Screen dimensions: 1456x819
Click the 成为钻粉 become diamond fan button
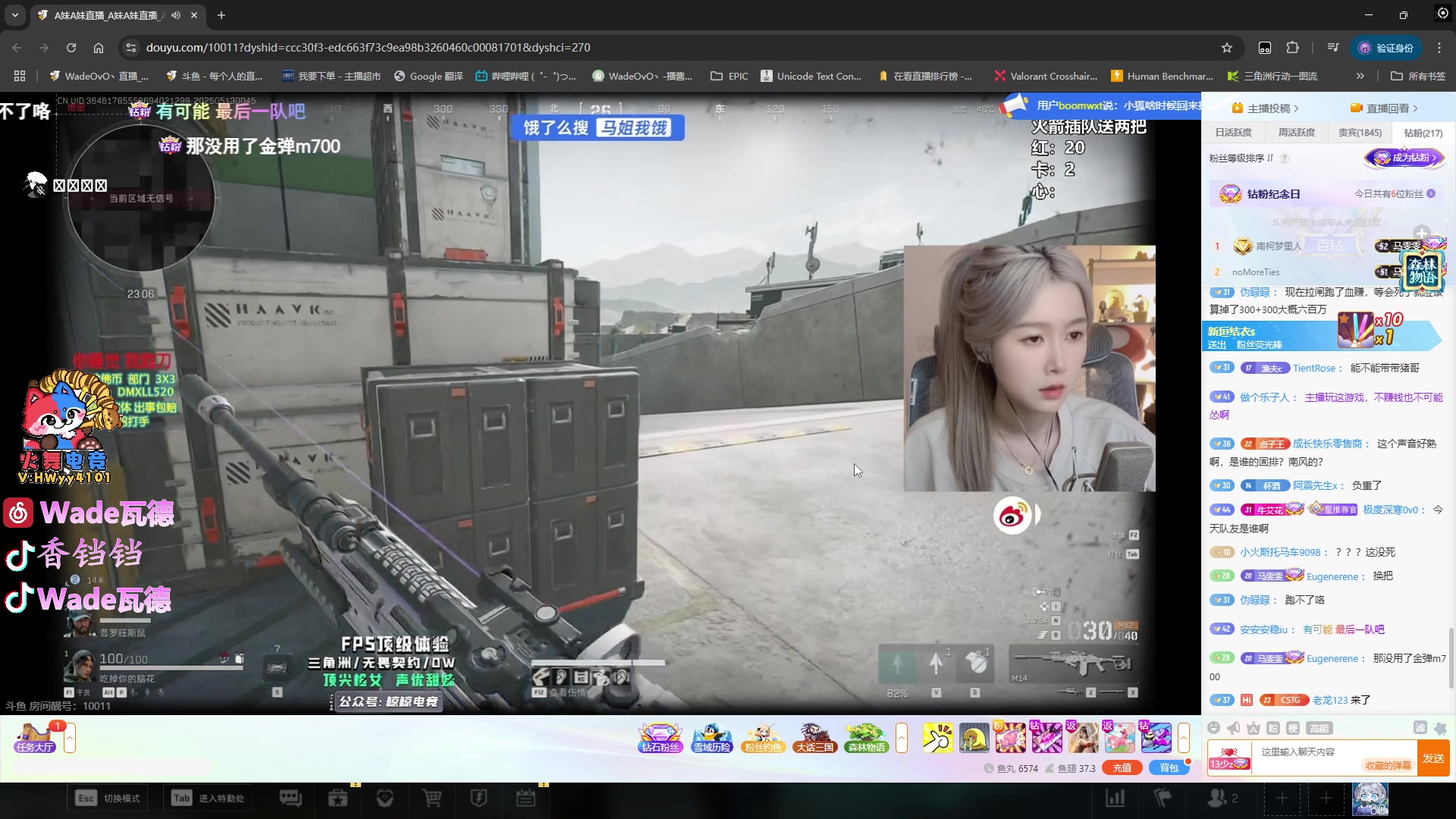coord(1404,158)
